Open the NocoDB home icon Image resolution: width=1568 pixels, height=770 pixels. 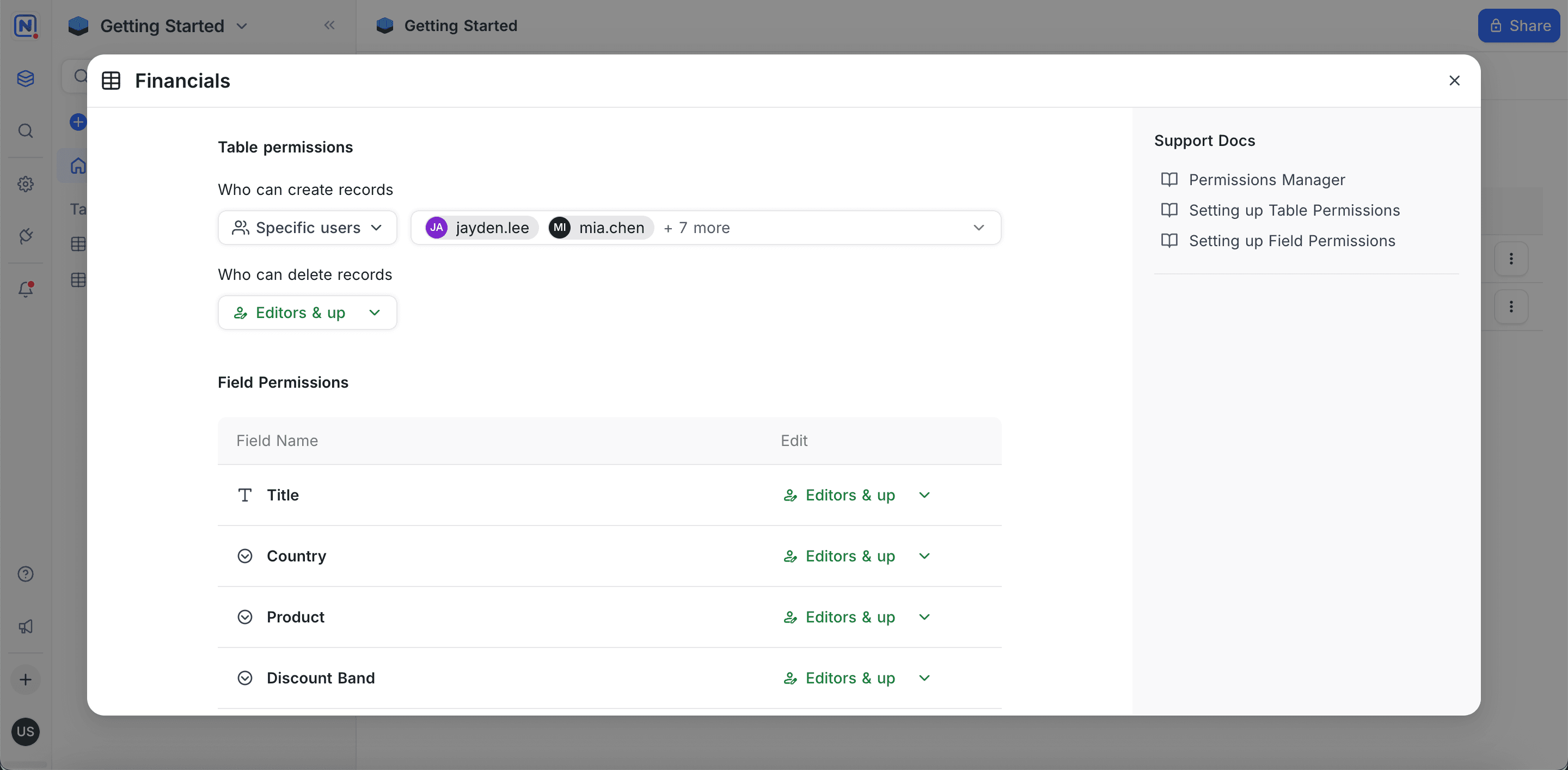[x=25, y=26]
